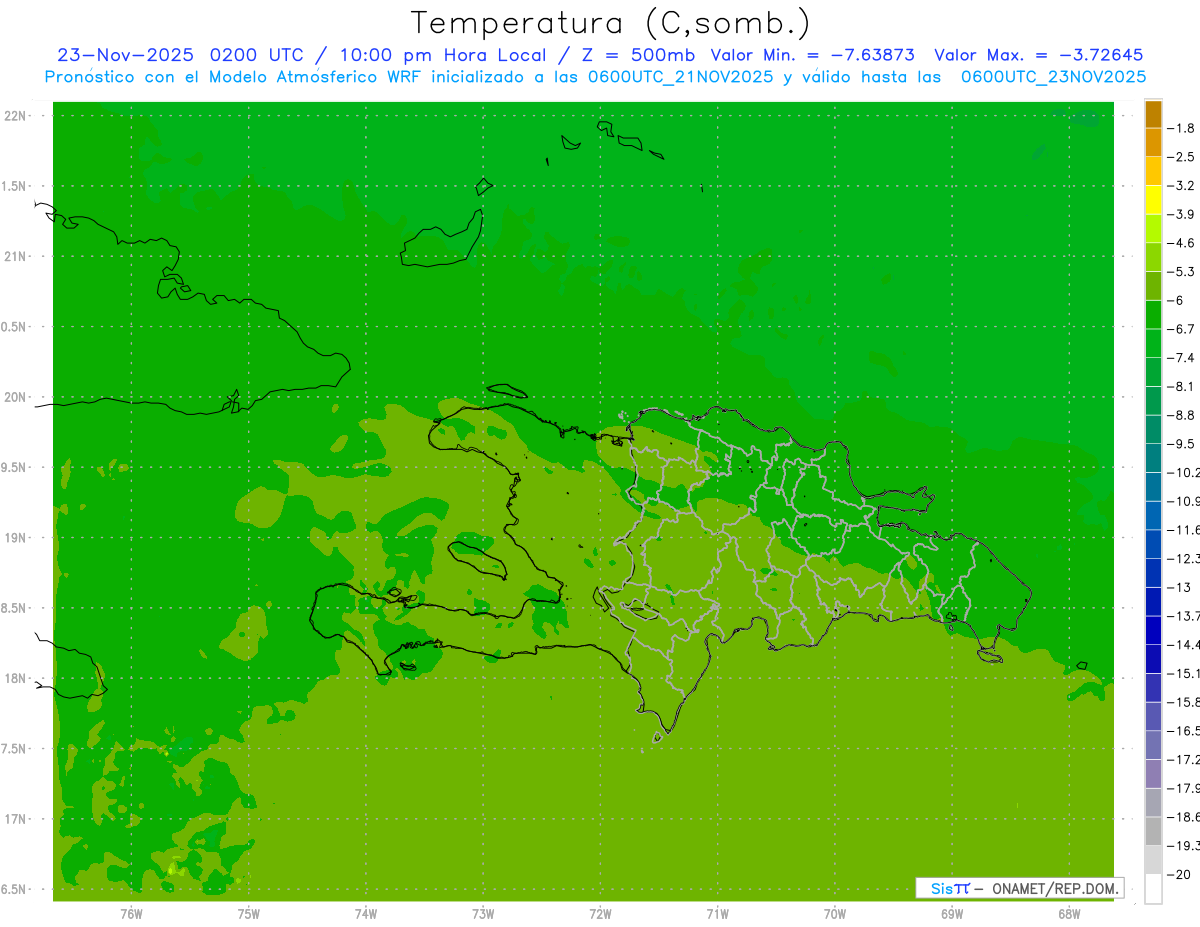Pick the green swatch between -6 and -6.7

[x=1153, y=315]
